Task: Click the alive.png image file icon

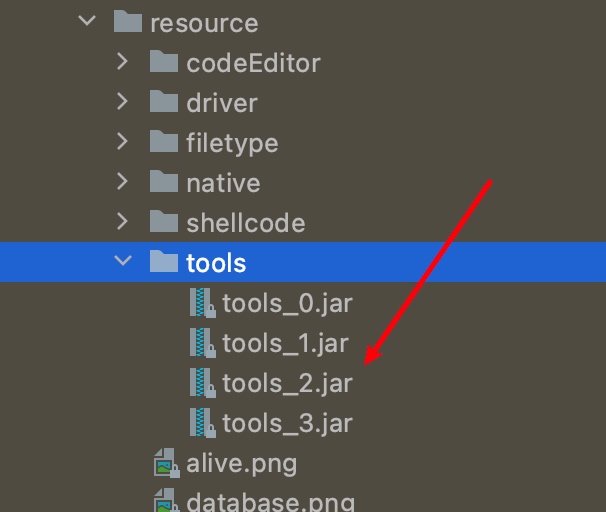Action: pos(167,463)
